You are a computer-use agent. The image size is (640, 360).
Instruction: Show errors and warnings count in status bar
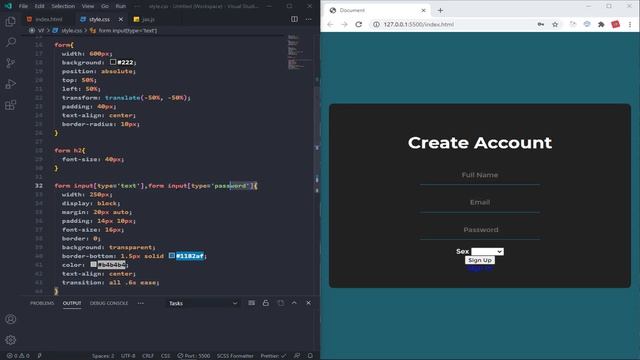click(x=18, y=356)
